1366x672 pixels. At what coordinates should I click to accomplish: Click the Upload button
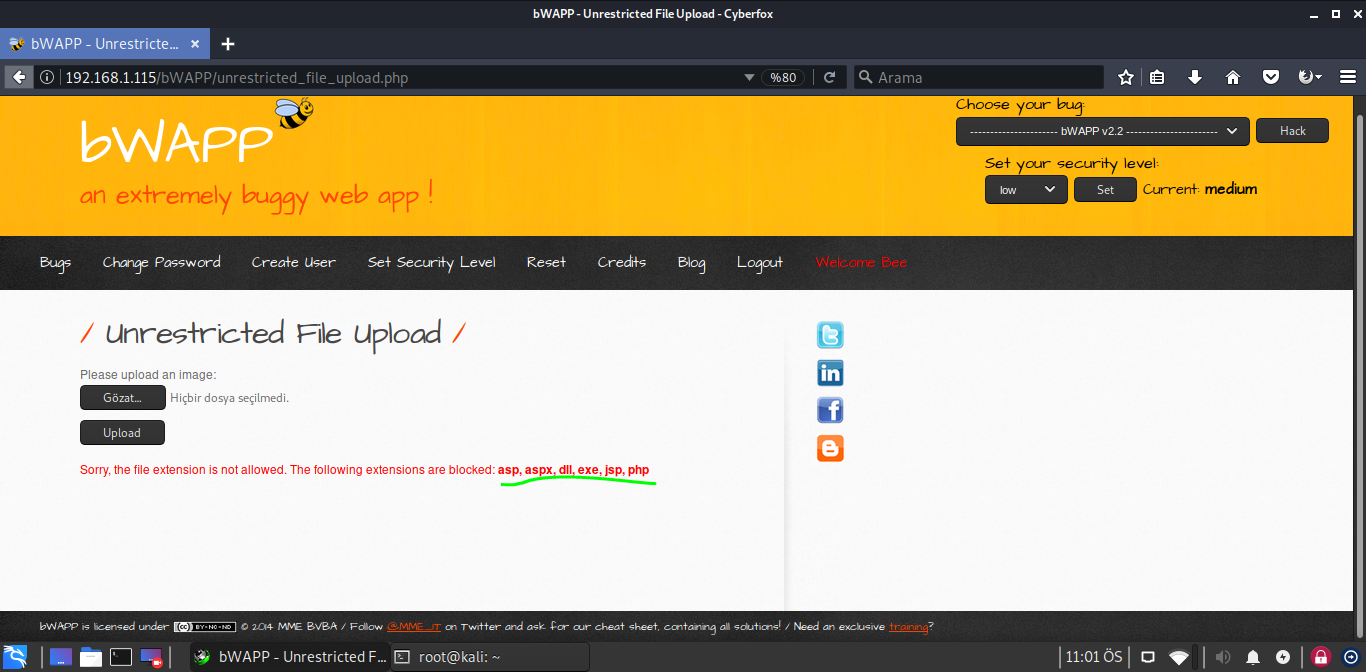pyautogui.click(x=122, y=433)
